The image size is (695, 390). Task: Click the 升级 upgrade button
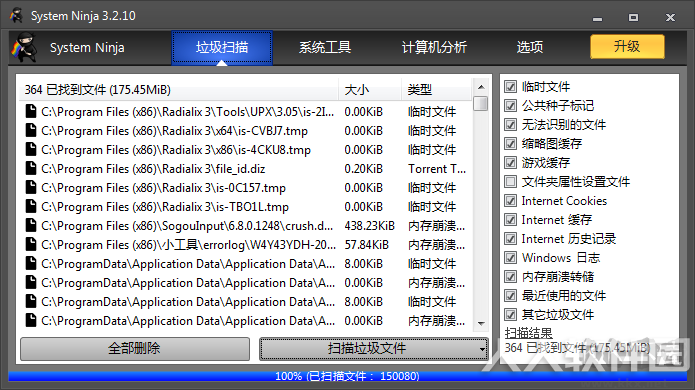click(627, 47)
